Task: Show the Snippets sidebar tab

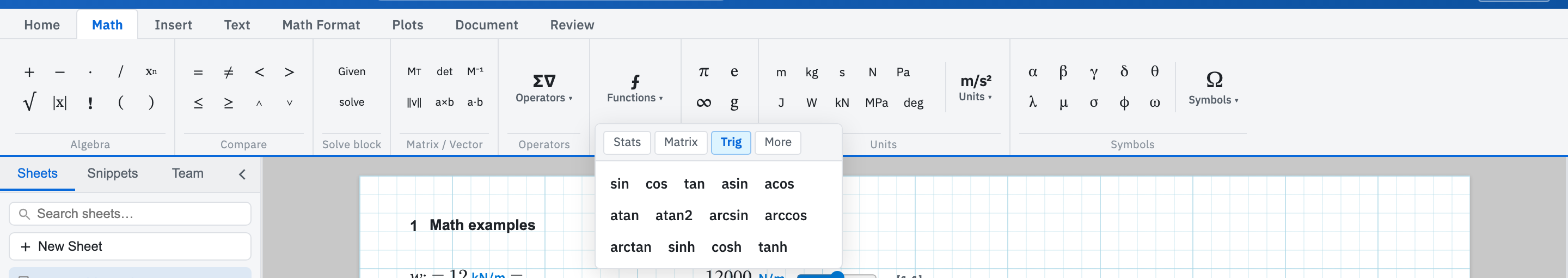Action: [x=113, y=173]
